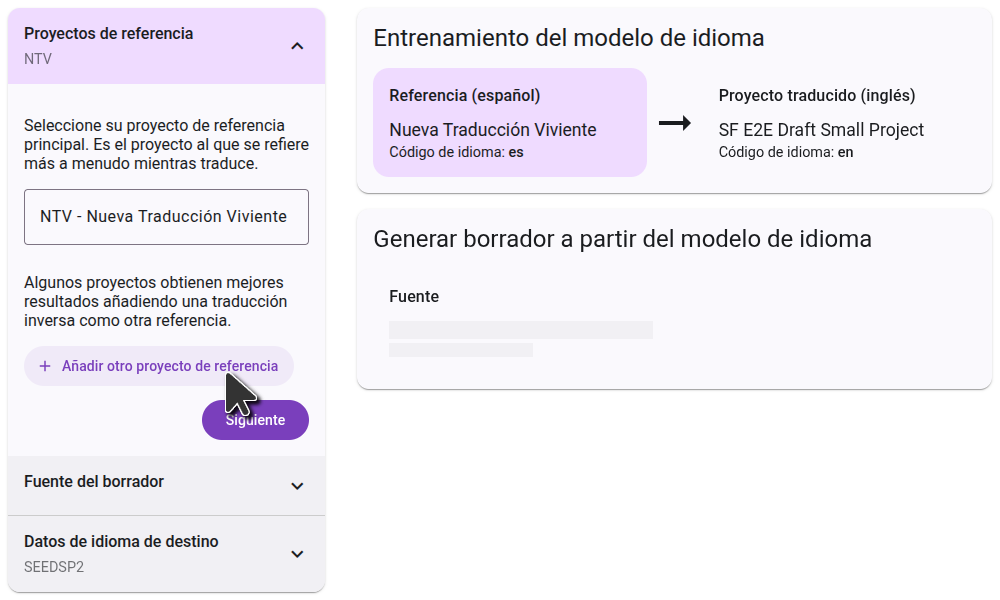Select the Proyectos de referencia panel title
This screenshot has height=600, width=1000.
108,33
